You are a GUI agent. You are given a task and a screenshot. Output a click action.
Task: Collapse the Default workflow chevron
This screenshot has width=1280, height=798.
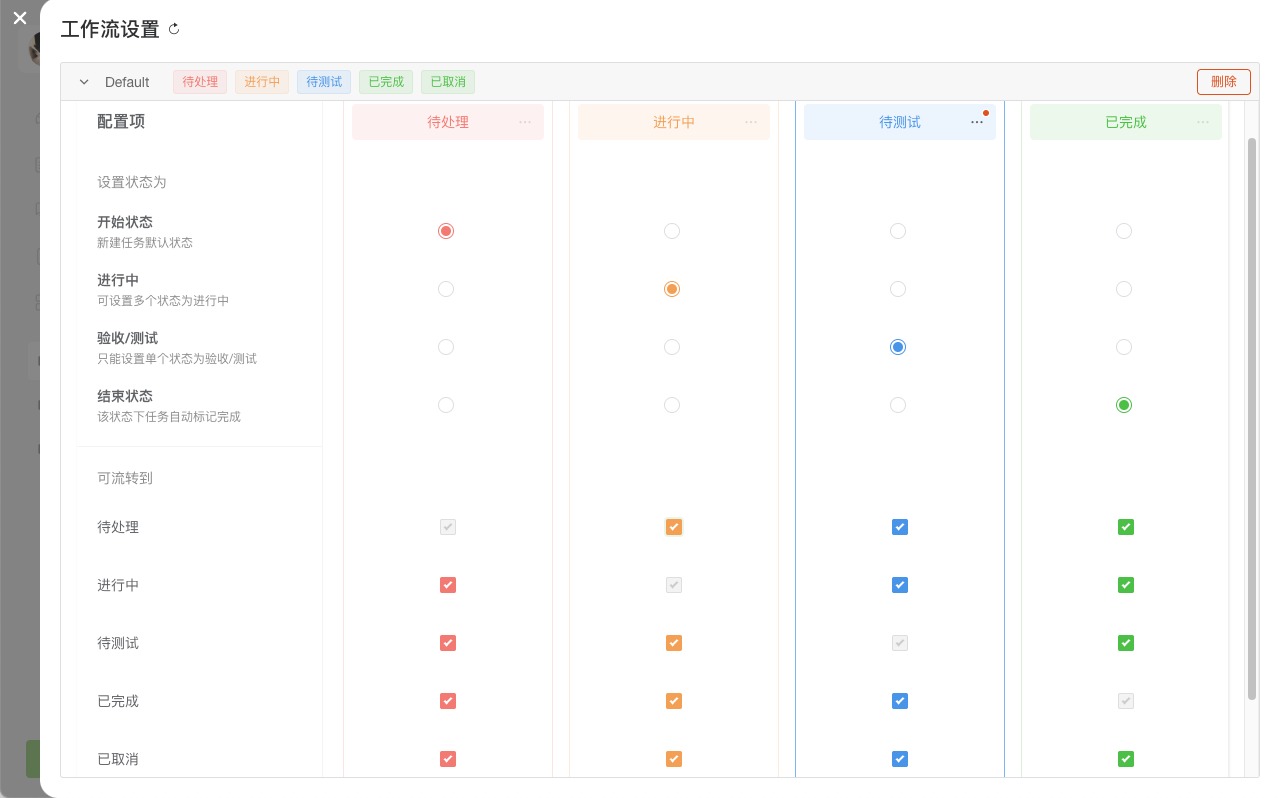[x=84, y=82]
